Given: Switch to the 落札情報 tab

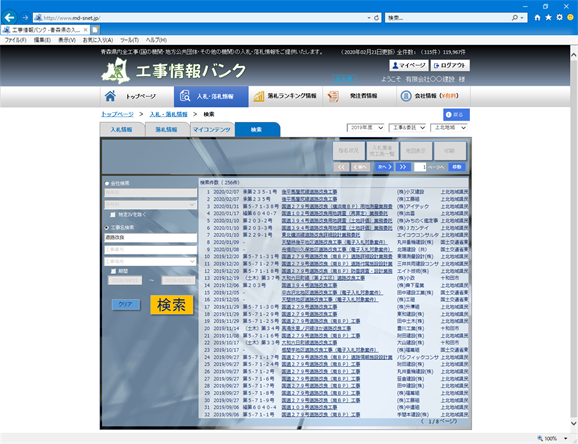Looking at the screenshot, I should (x=166, y=129).
